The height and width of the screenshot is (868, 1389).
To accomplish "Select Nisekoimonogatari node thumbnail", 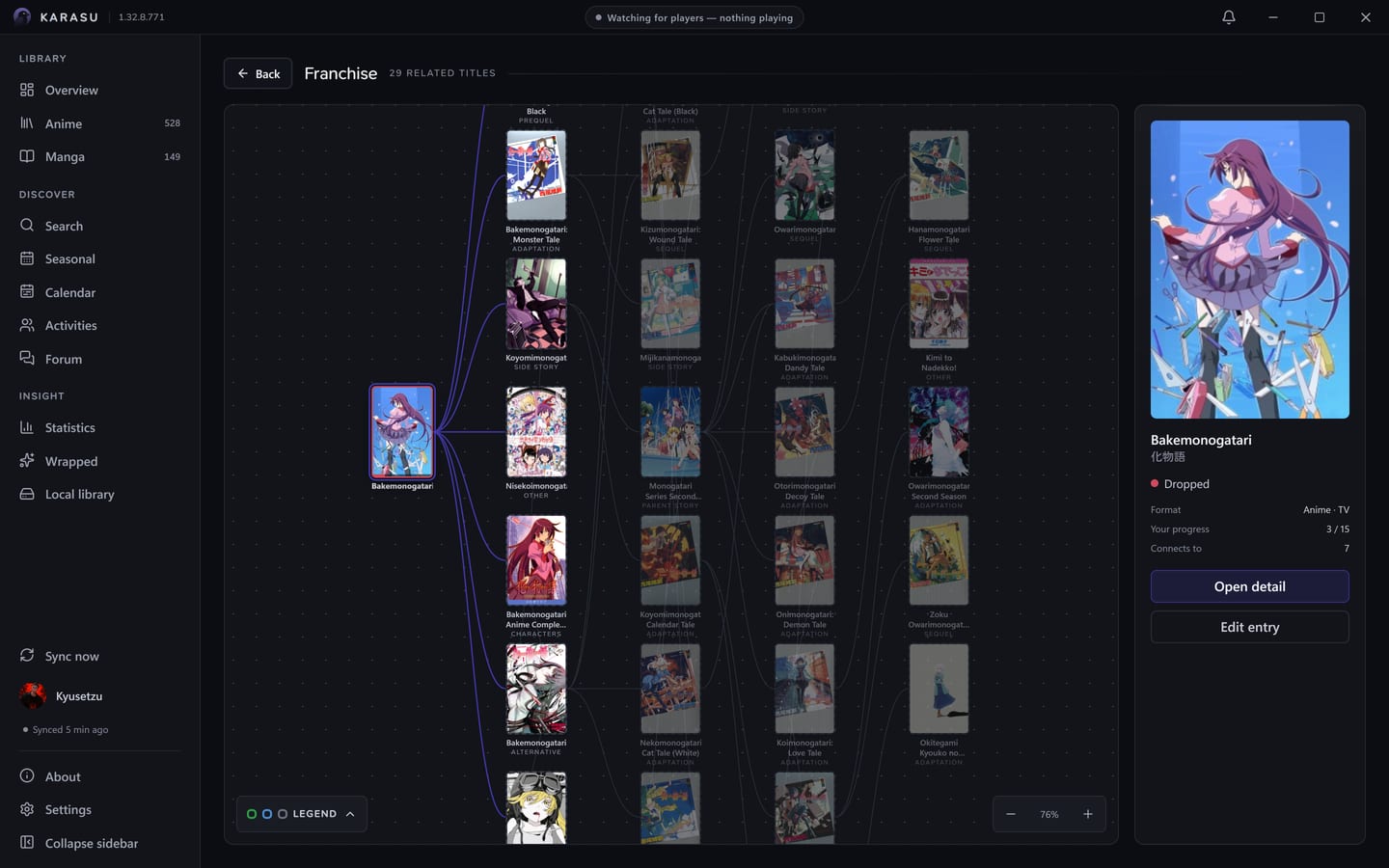I will [x=536, y=432].
